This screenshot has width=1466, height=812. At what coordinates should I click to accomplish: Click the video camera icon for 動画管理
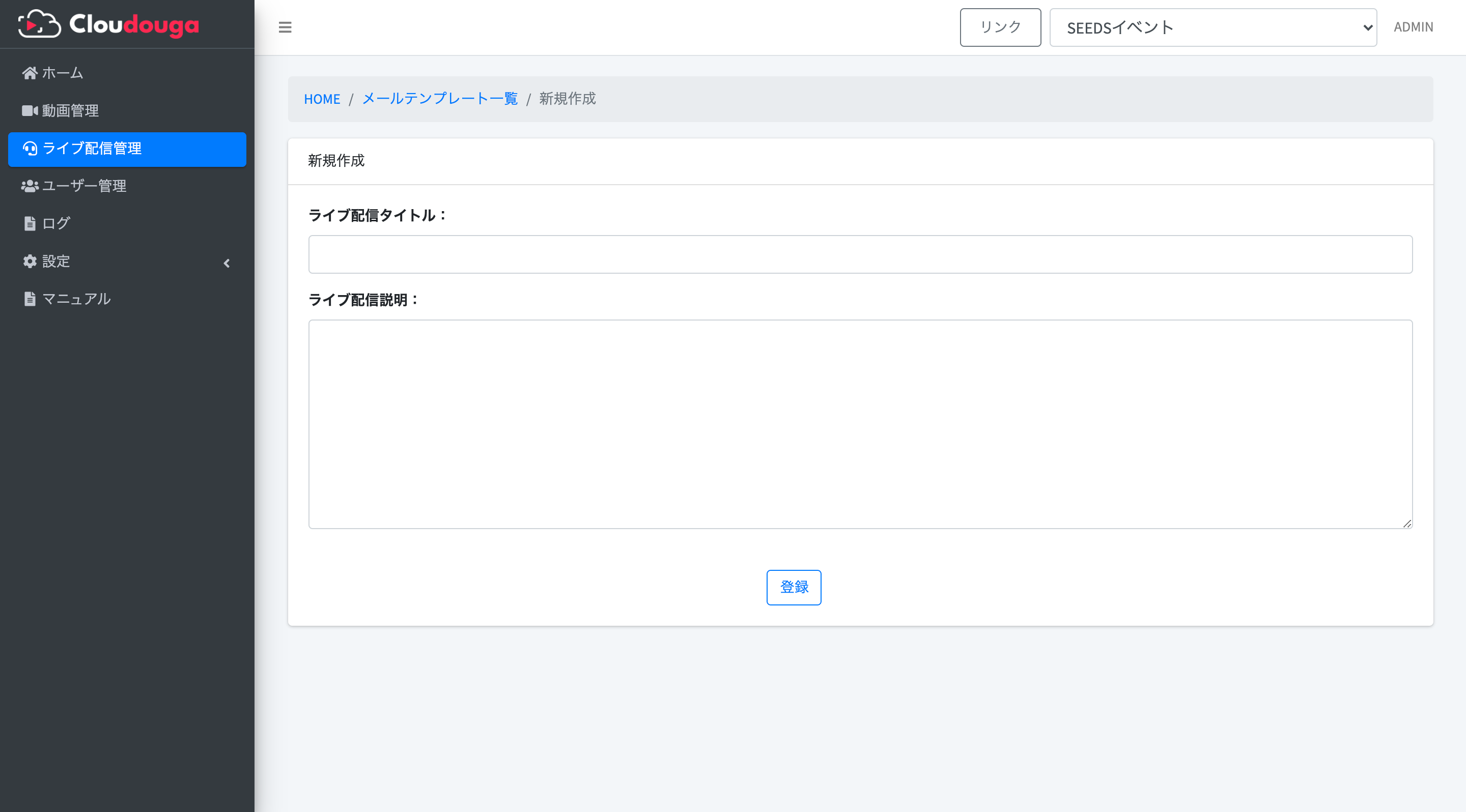tap(30, 110)
